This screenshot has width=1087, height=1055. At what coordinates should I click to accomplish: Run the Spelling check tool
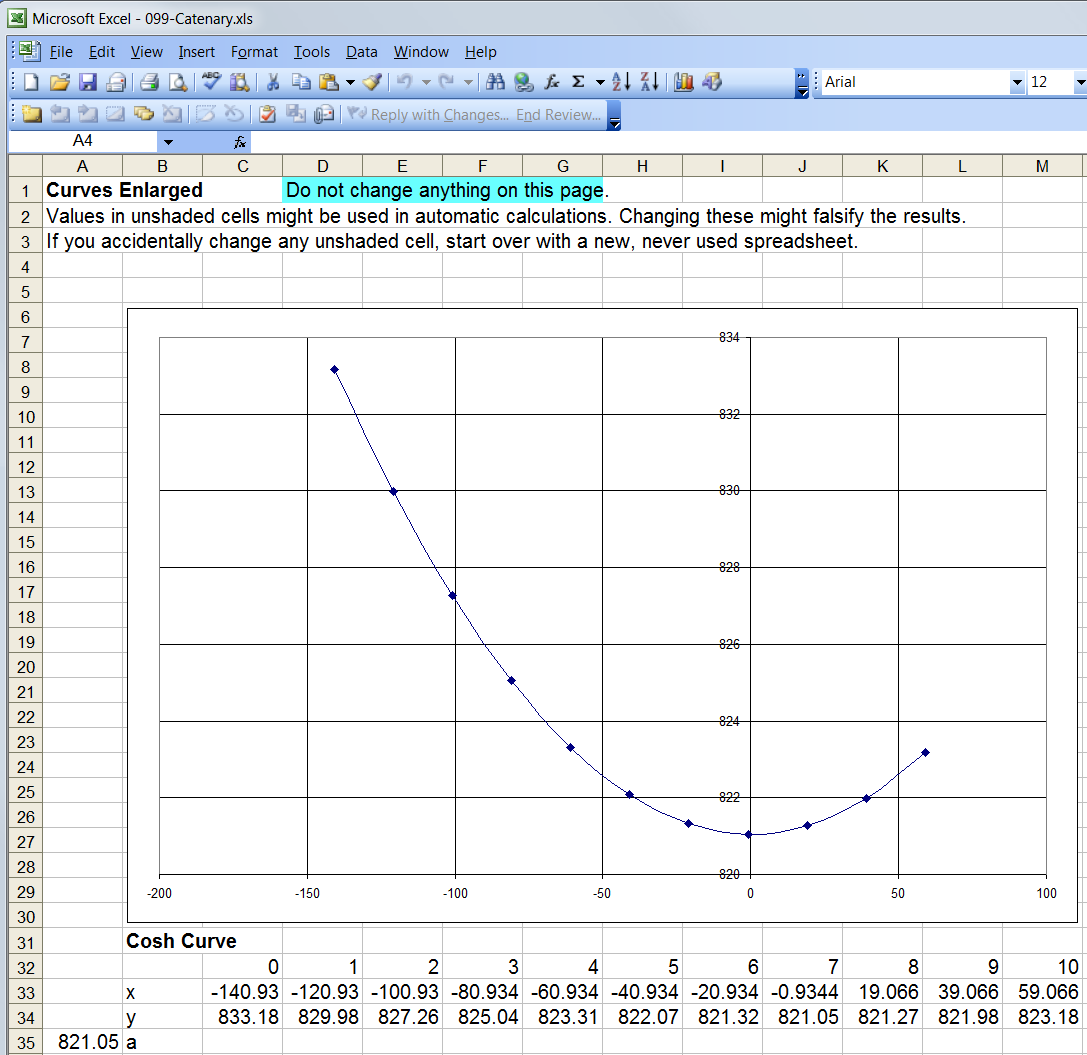pos(210,83)
